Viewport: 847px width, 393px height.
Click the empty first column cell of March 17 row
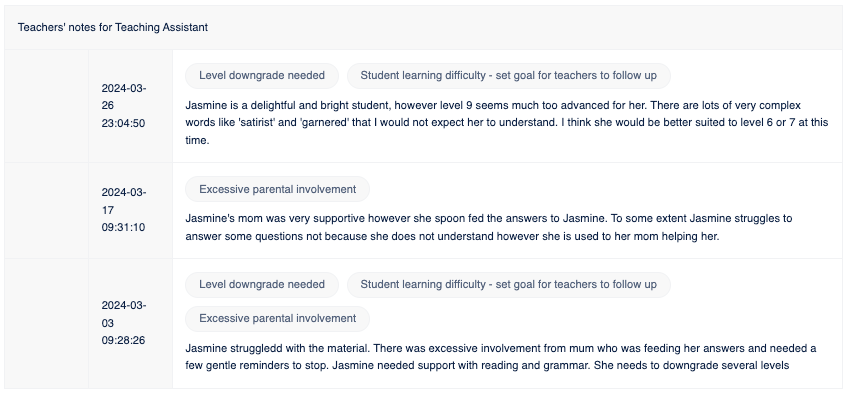click(46, 210)
